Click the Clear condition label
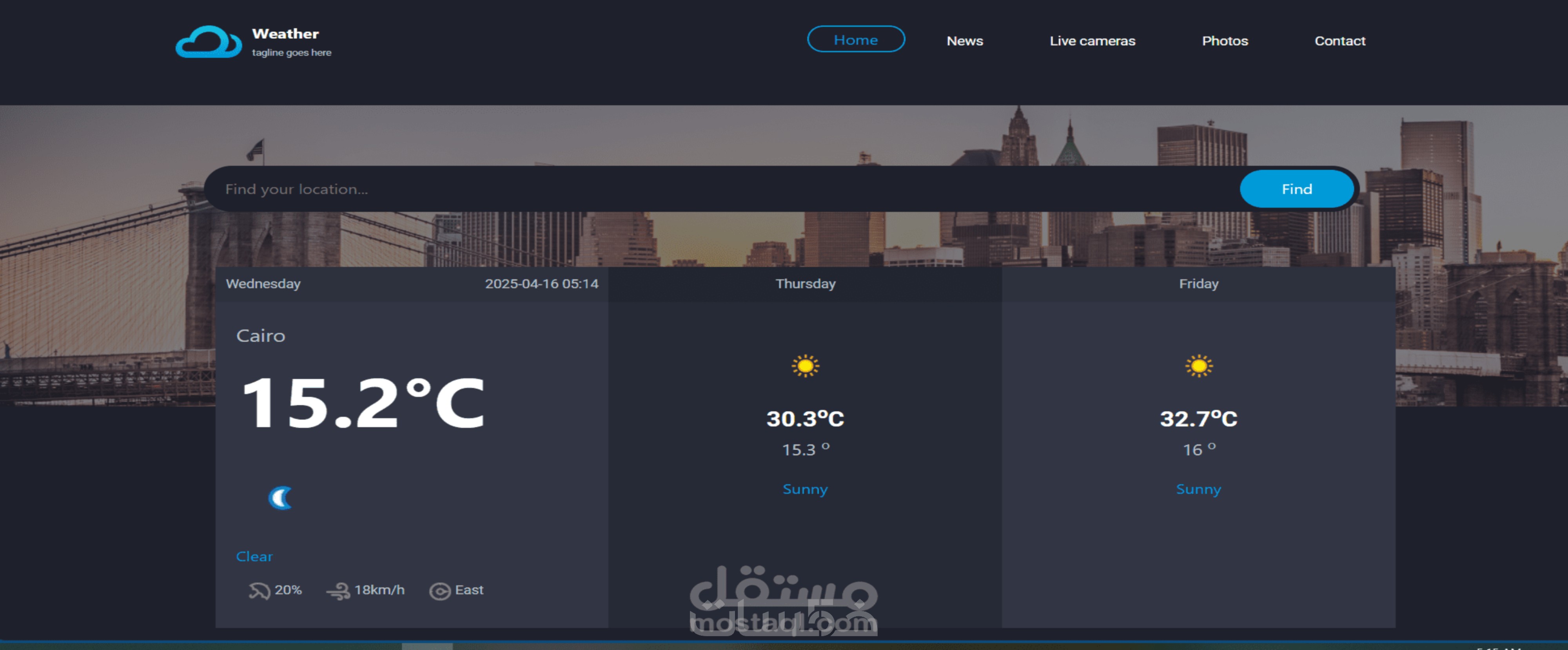This screenshot has height=650, width=1568. click(x=254, y=556)
